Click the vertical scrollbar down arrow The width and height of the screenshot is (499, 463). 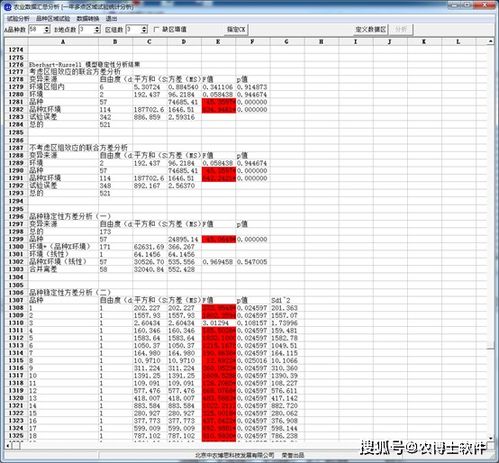[x=490, y=438]
